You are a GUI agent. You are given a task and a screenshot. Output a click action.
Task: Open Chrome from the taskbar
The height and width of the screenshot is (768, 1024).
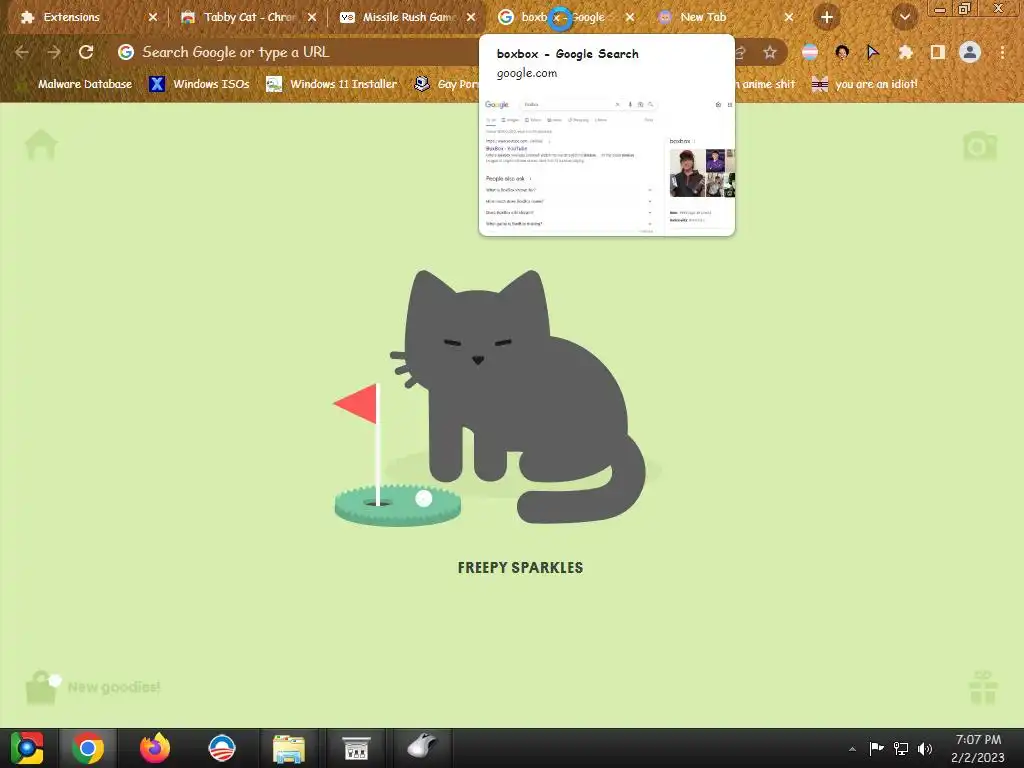[x=88, y=748]
